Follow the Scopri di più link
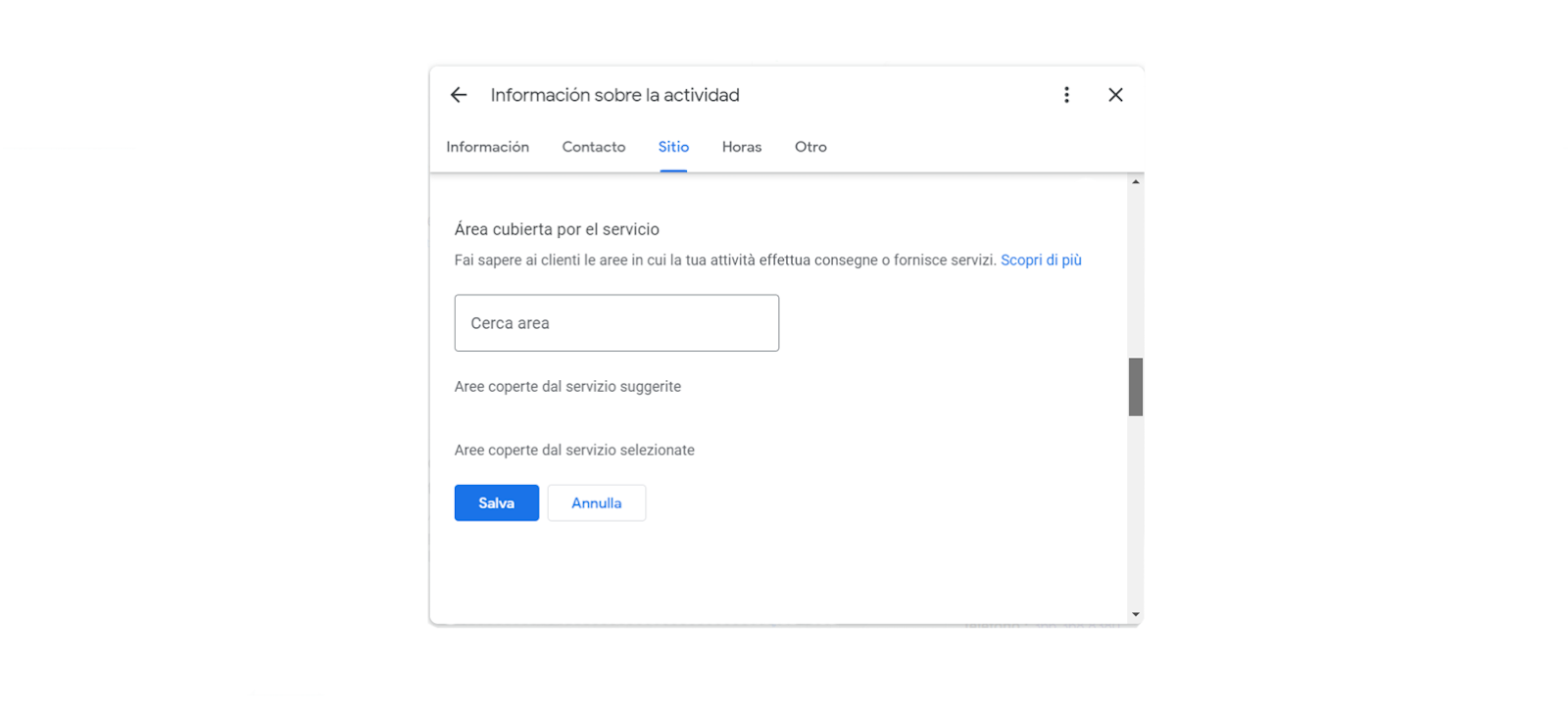1568x712 pixels. [x=1041, y=261]
